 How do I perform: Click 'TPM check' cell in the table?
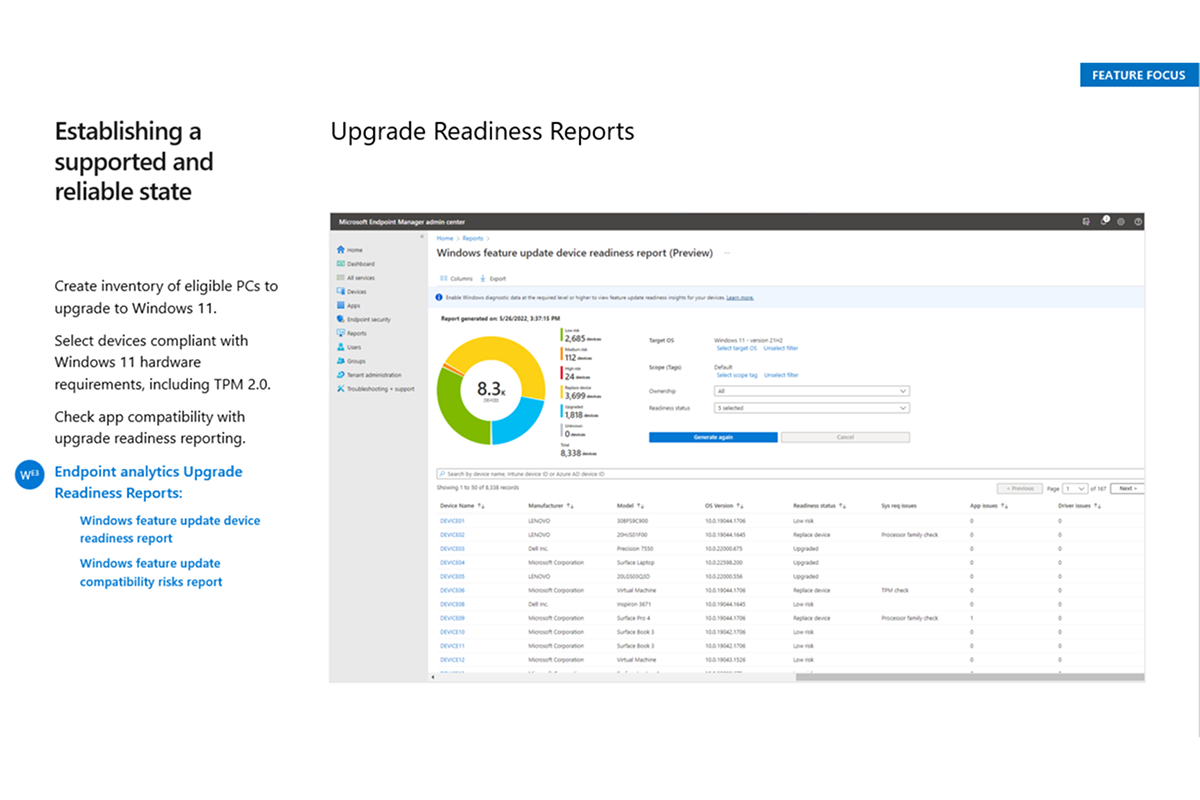pos(894,590)
